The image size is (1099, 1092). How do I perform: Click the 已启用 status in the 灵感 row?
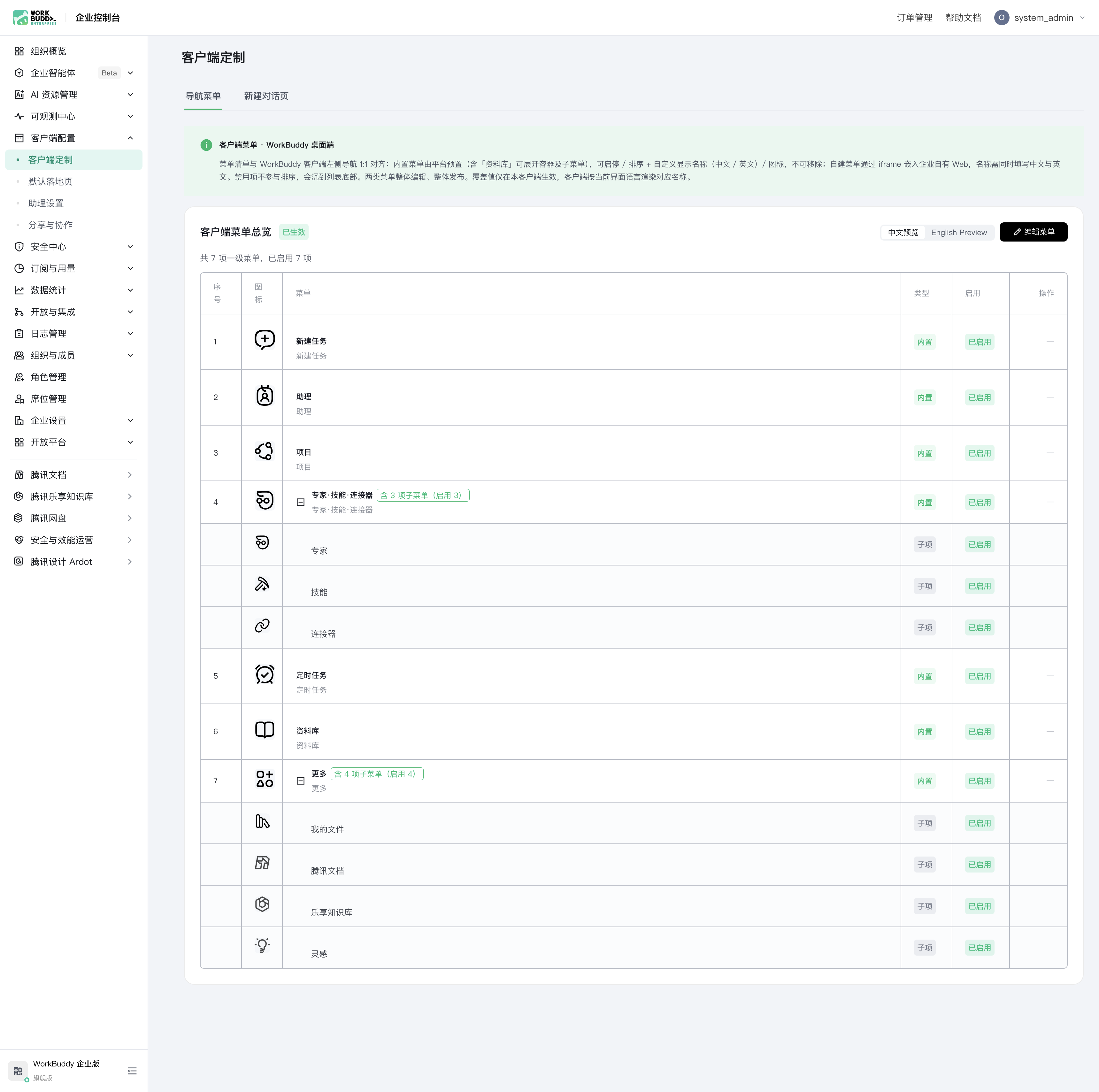(980, 948)
